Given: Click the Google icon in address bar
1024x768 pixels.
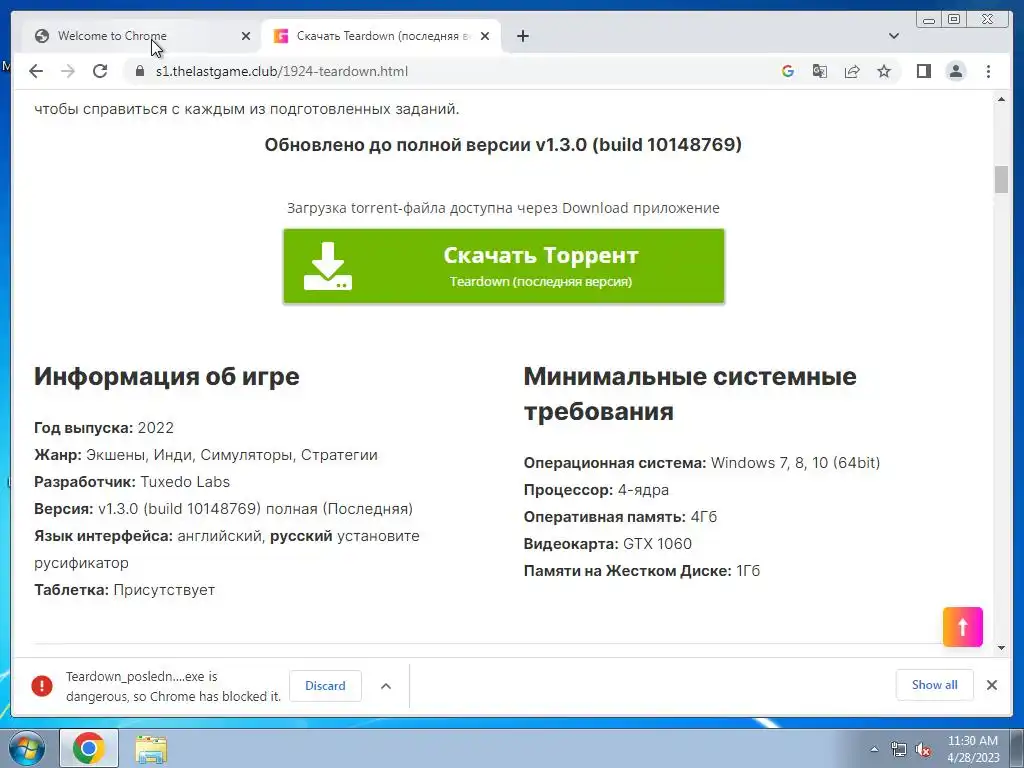Looking at the screenshot, I should coord(788,71).
